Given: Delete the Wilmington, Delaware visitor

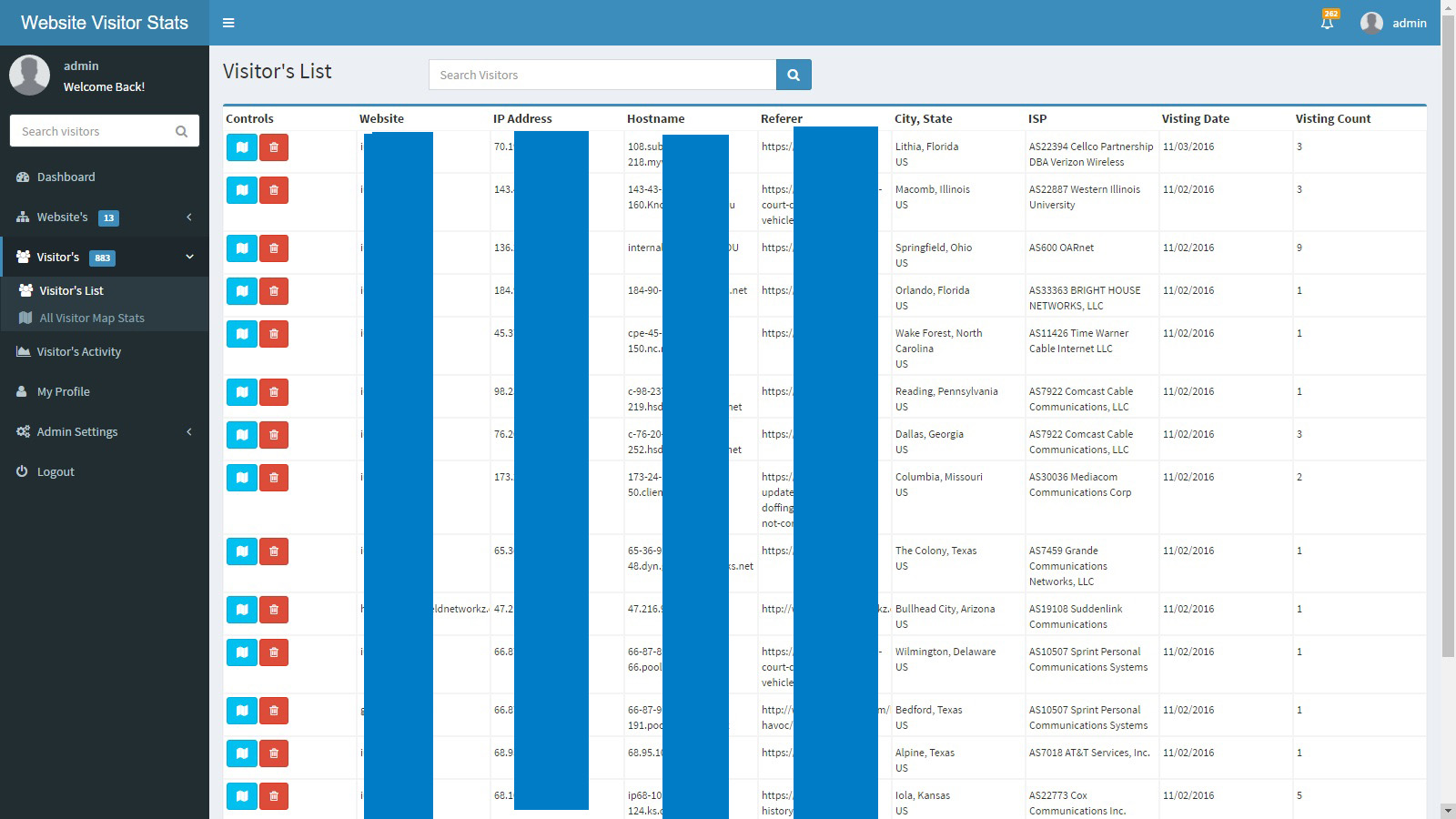Looking at the screenshot, I should [x=274, y=652].
